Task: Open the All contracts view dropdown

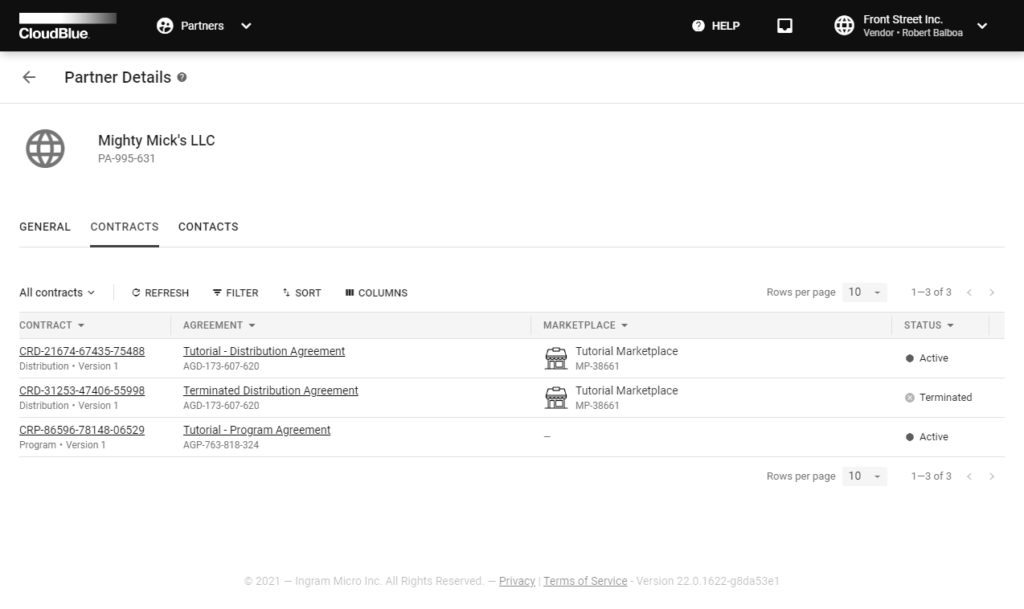Action: (x=57, y=293)
